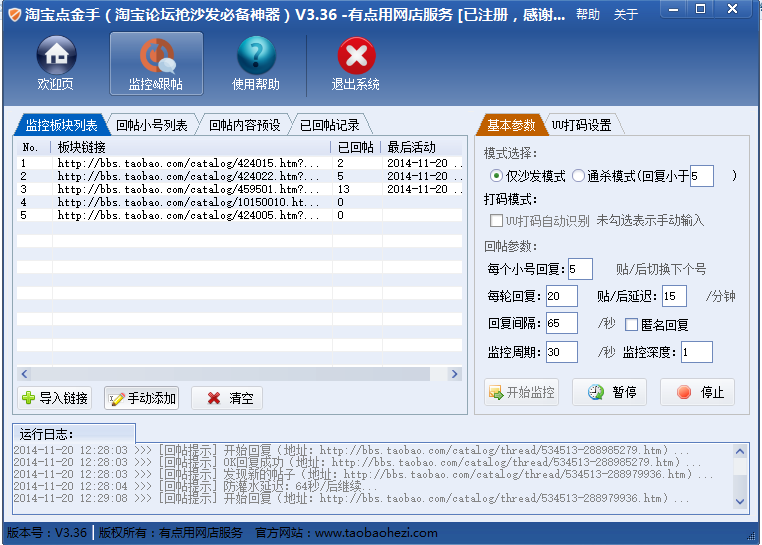Select row with catalog/424022 link
762x545 pixels.
pos(240,176)
